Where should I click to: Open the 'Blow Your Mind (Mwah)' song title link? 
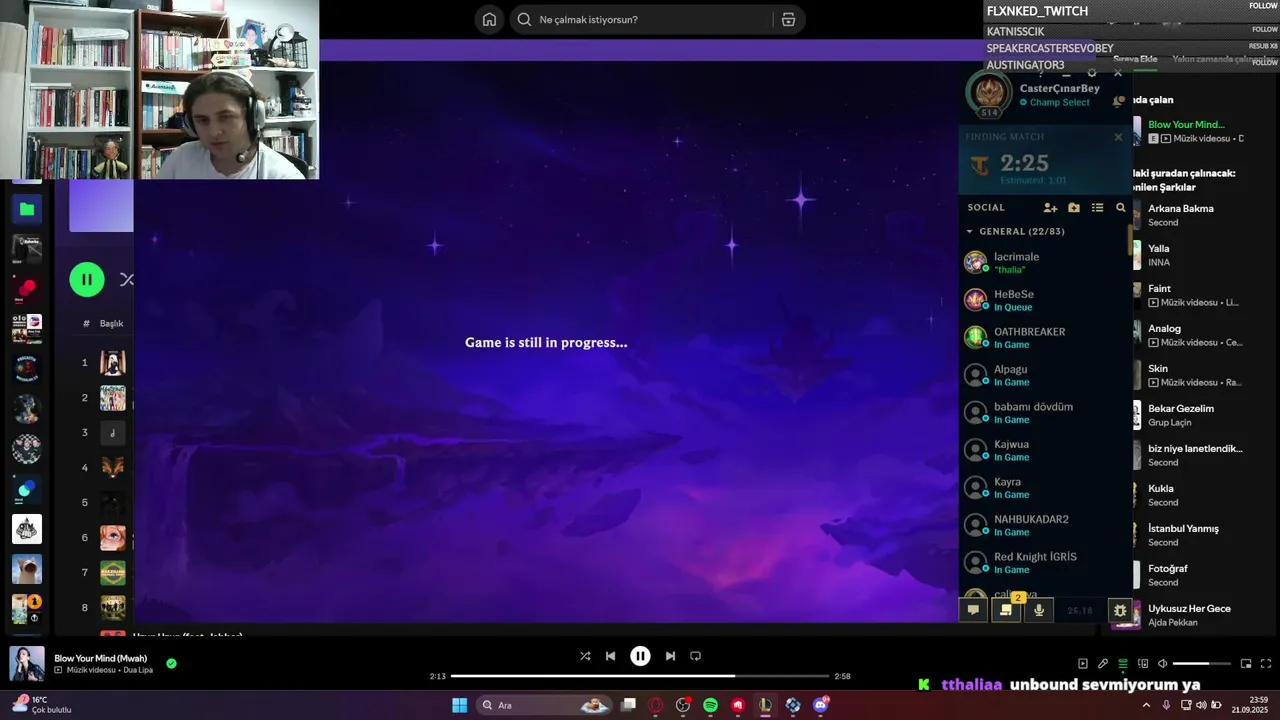(101, 658)
